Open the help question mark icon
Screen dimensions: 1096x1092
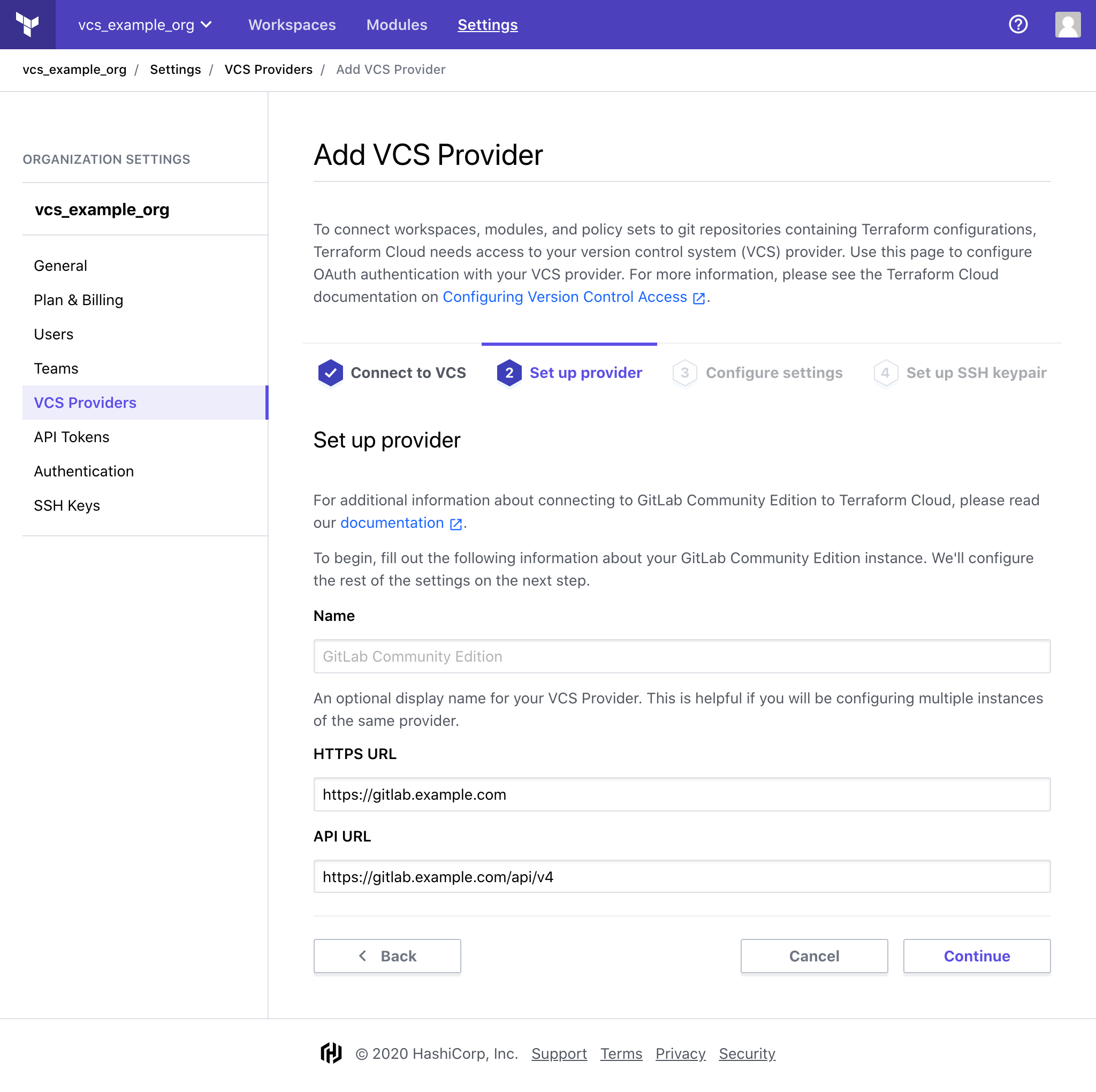(x=1018, y=25)
